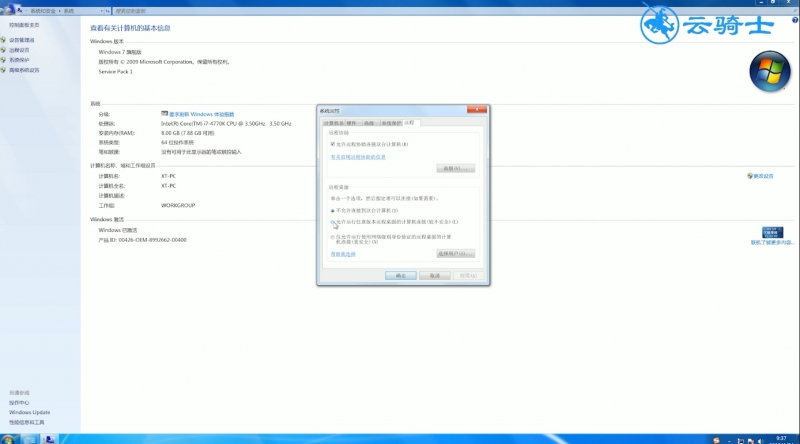Screen dimensions: 800x444
Task: Open 设备管理器 in sidebar
Action: [22, 40]
